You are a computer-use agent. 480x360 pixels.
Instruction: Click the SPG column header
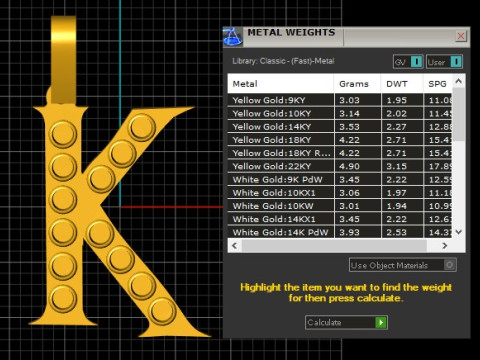pyautogui.click(x=438, y=84)
